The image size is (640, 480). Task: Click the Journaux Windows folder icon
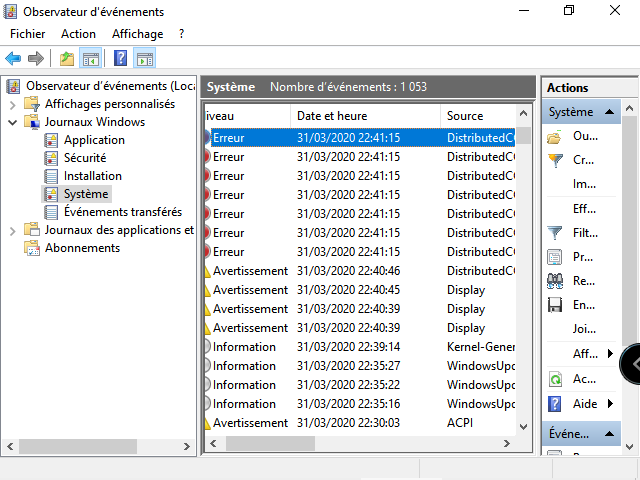pyautogui.click(x=32, y=122)
